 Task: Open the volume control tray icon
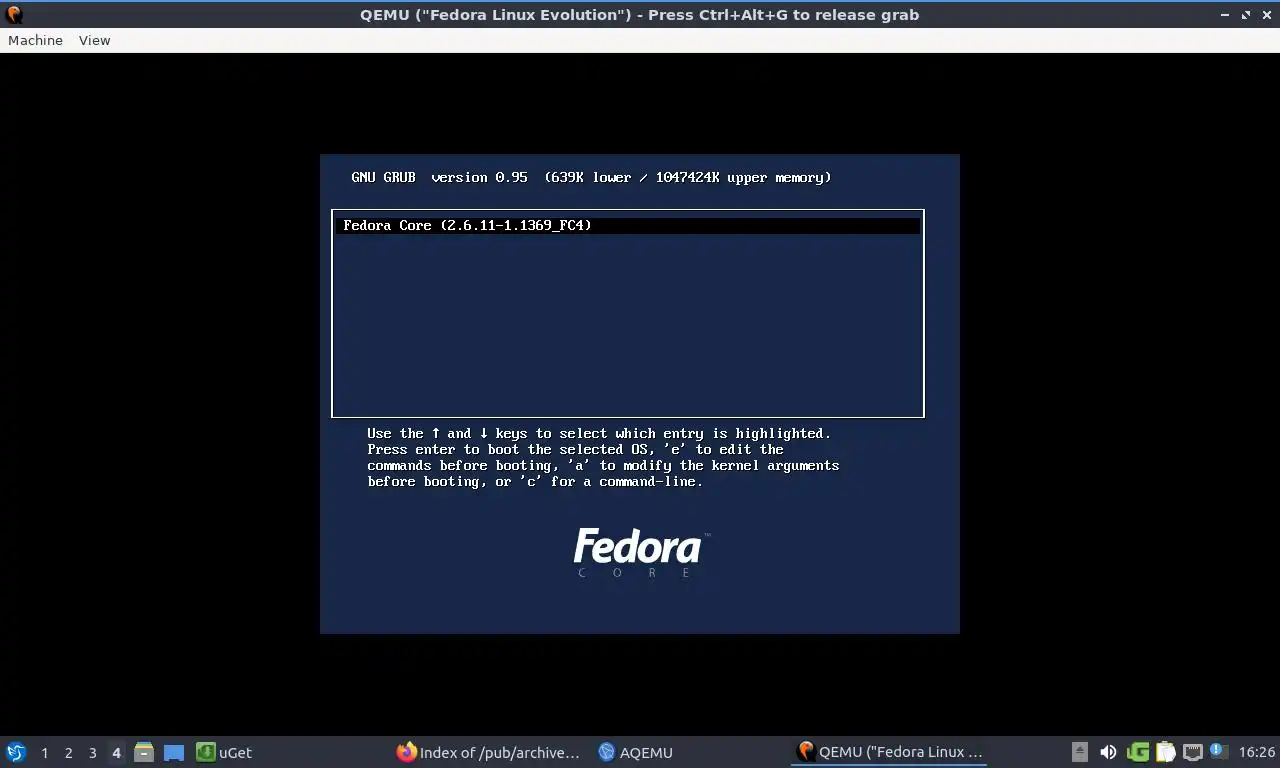click(x=1108, y=752)
